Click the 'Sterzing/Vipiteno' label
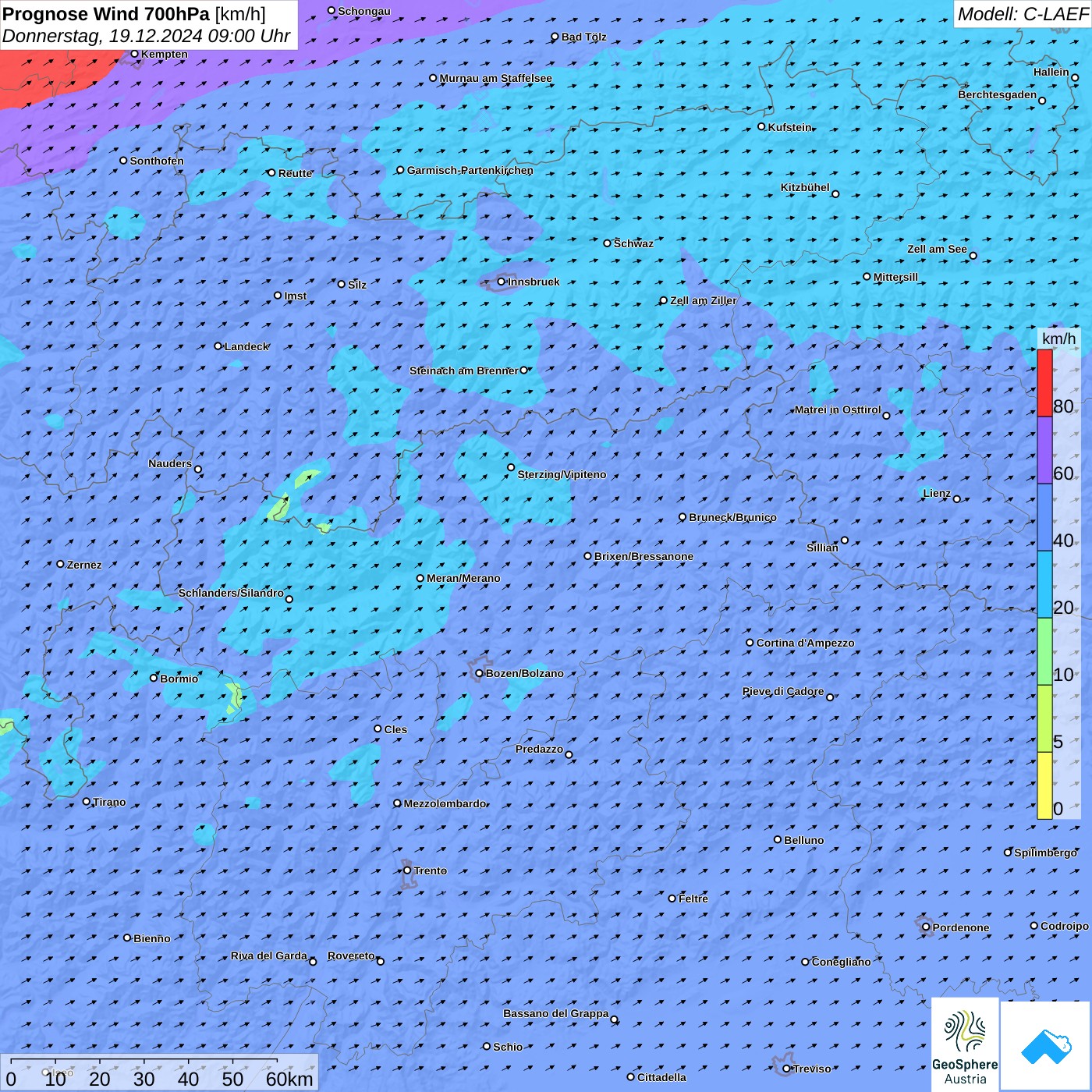The width and height of the screenshot is (1092, 1092). 562,474
